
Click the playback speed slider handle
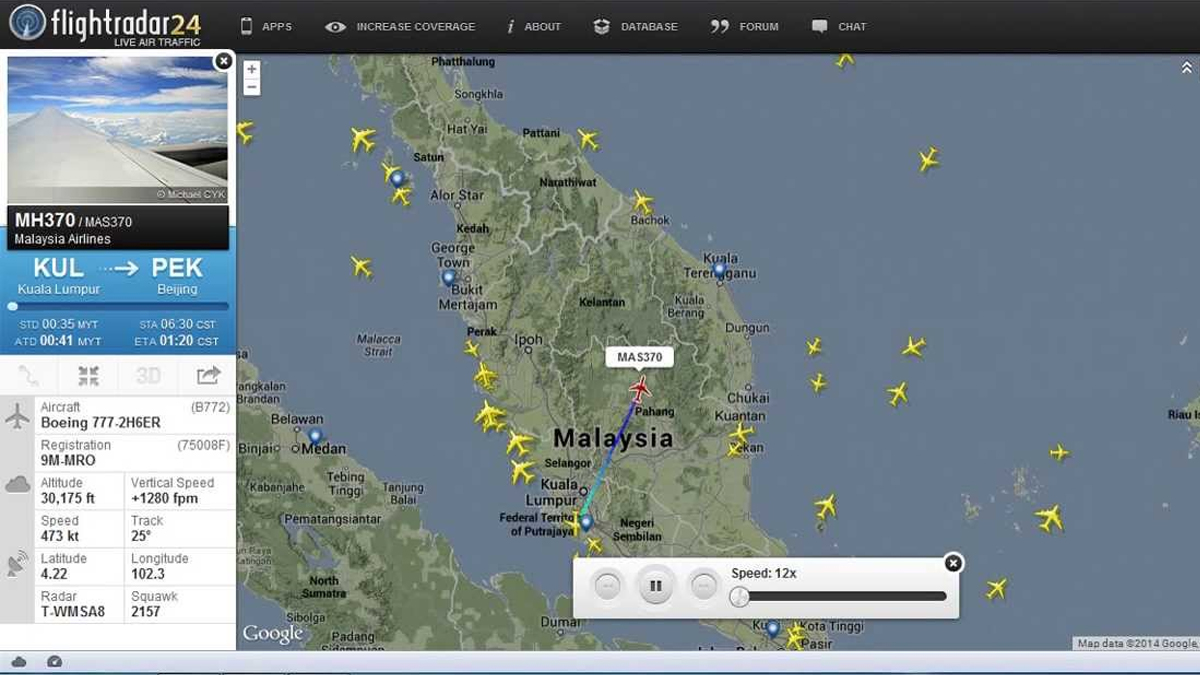click(739, 596)
